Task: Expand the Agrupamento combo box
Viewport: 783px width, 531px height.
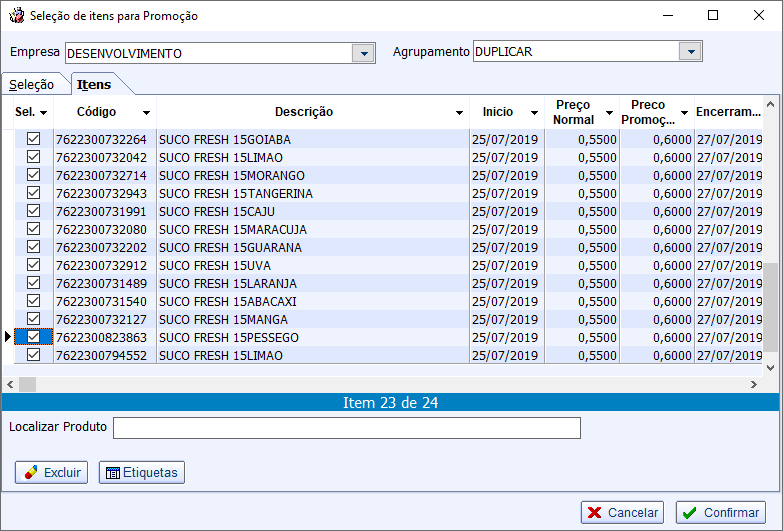Action: (690, 51)
